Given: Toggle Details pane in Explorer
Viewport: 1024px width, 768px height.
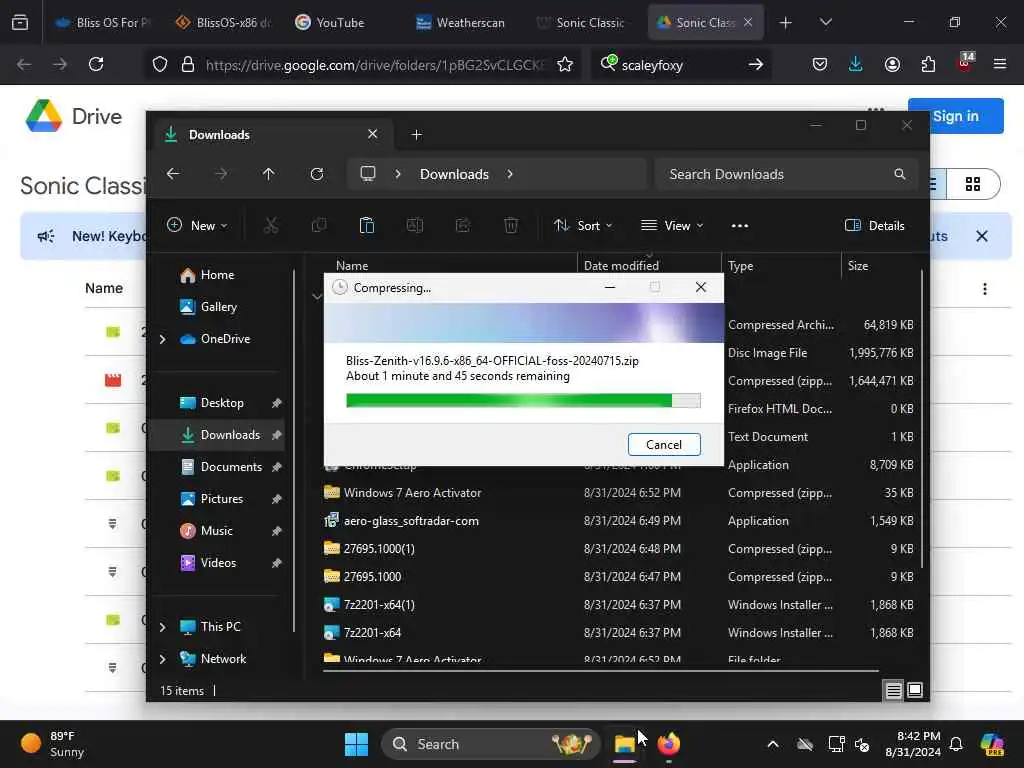Looking at the screenshot, I should (x=874, y=226).
